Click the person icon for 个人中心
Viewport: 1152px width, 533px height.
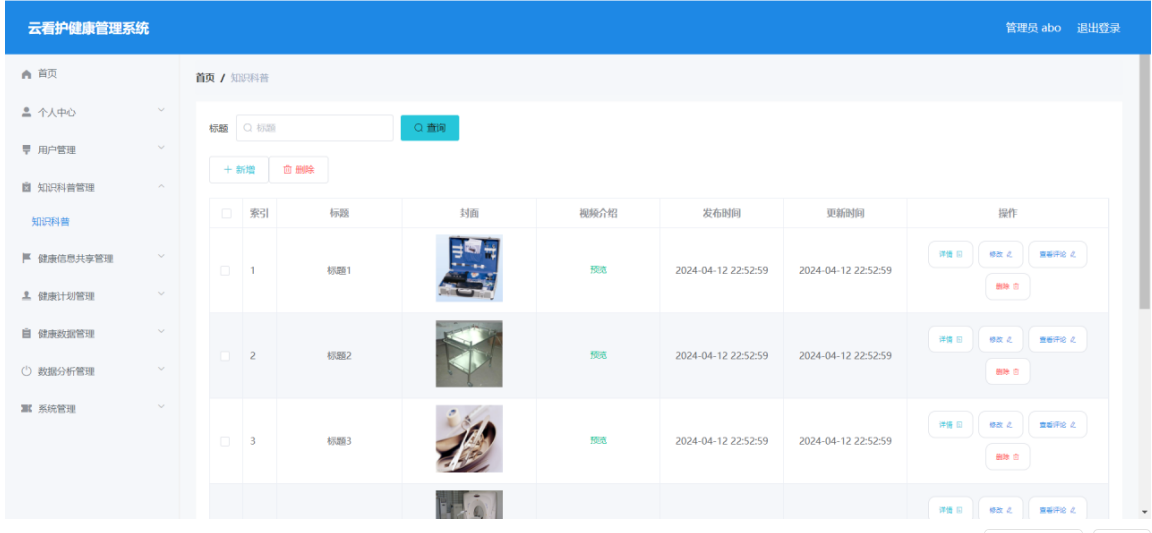tap(26, 112)
